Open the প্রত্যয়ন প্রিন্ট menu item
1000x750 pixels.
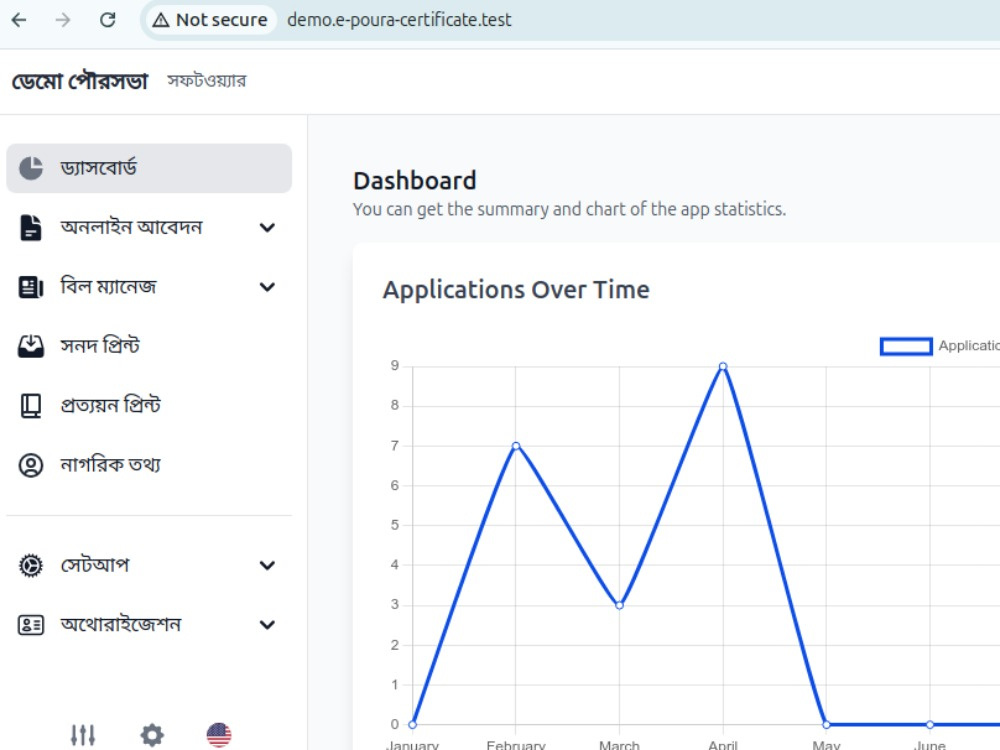point(149,406)
